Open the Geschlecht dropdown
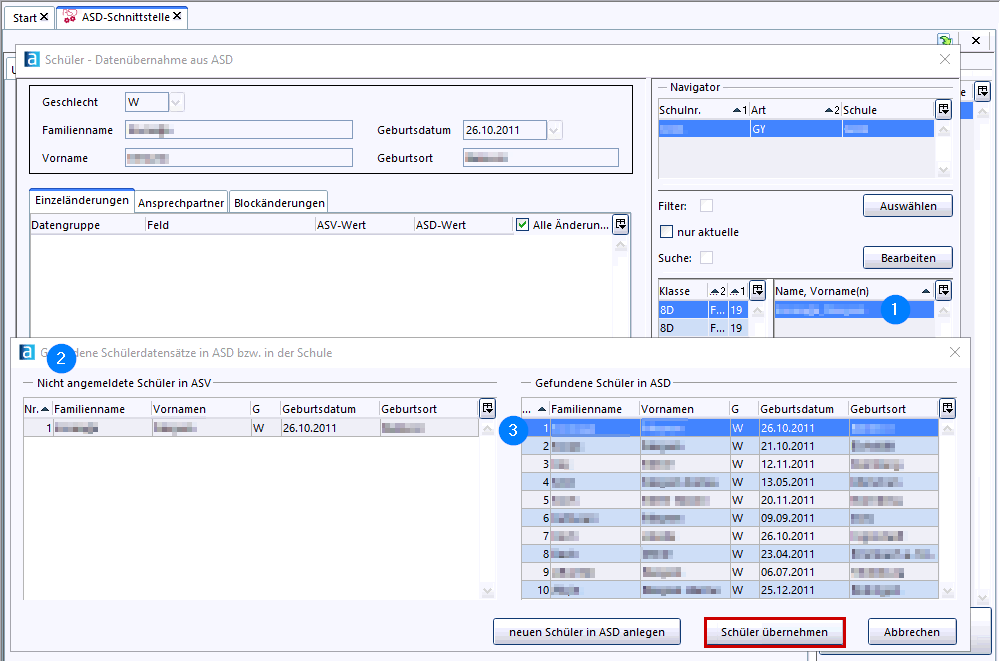 coord(176,102)
